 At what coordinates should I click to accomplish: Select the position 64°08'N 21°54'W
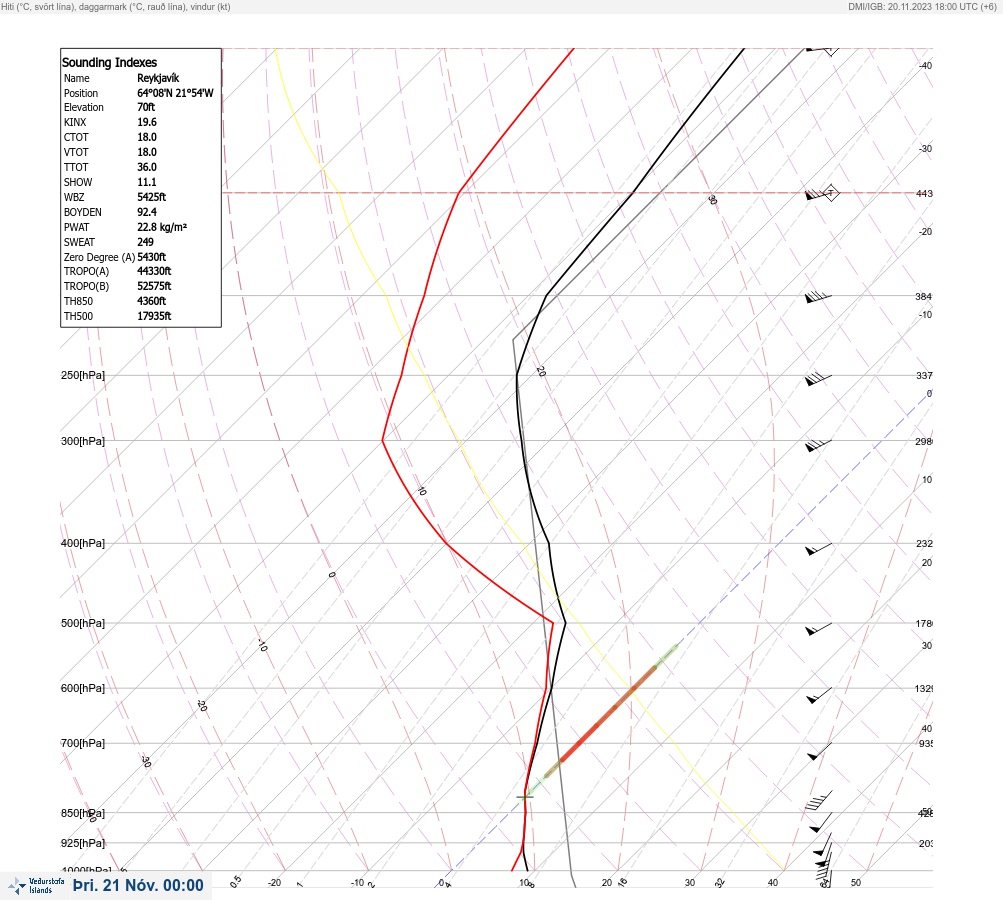point(175,93)
